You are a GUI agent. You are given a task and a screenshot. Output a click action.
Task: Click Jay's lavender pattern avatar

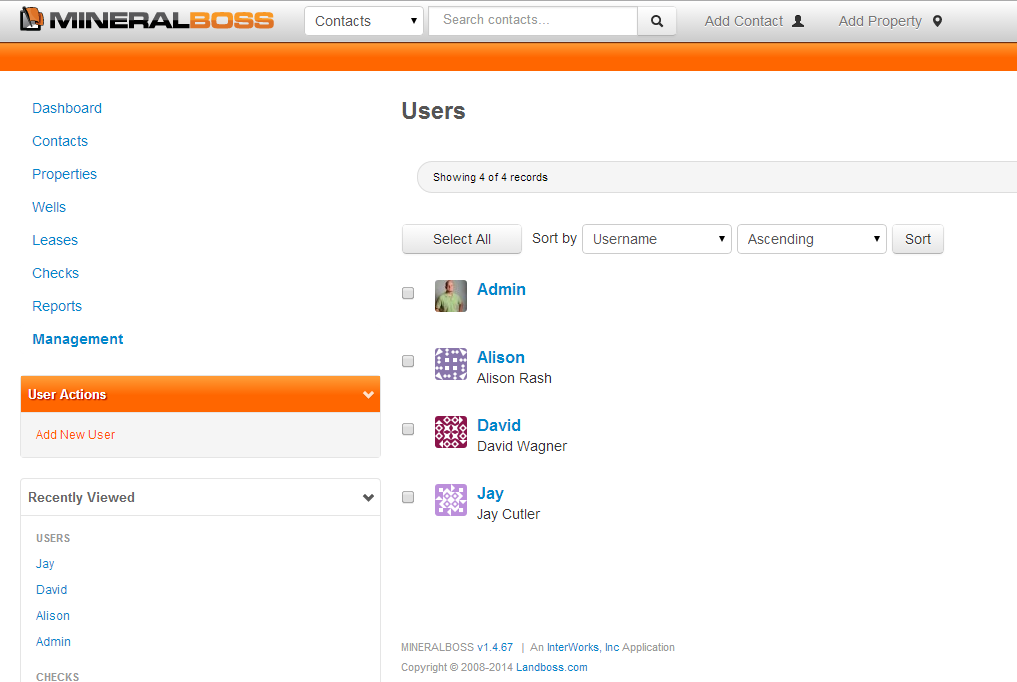pyautogui.click(x=451, y=500)
